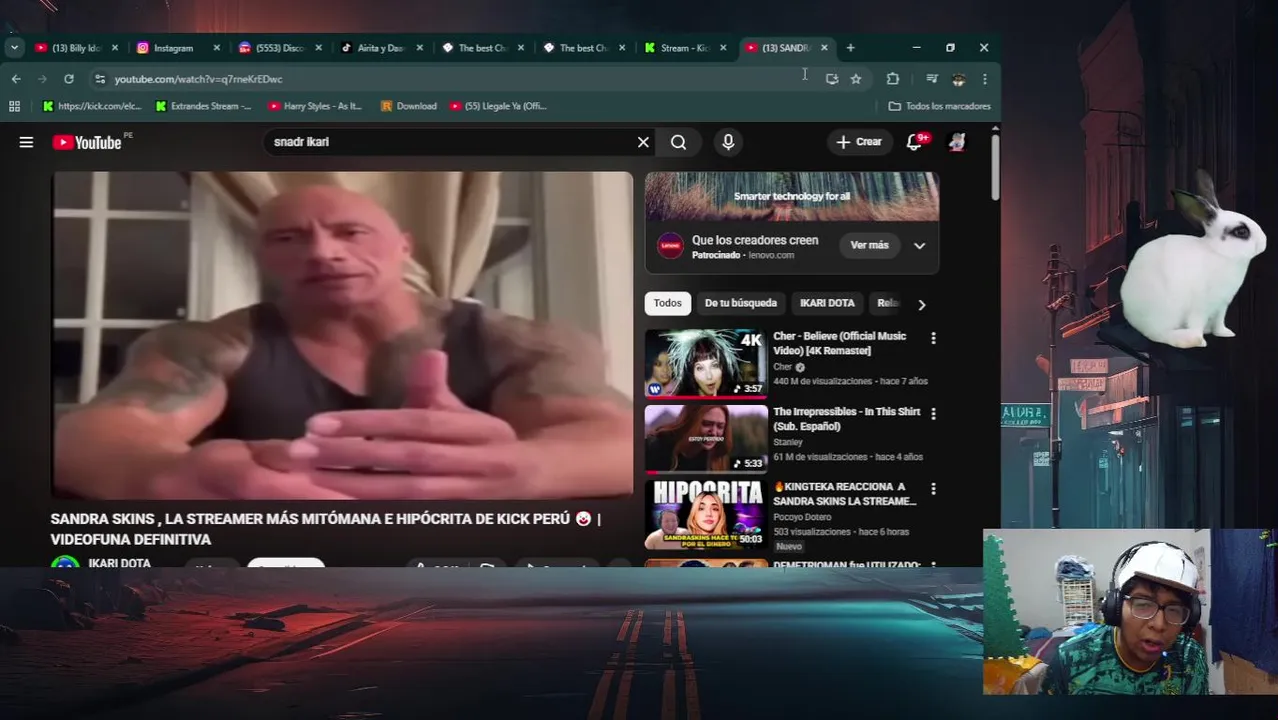Open the apps grid in bookmarks bar

(x=14, y=106)
